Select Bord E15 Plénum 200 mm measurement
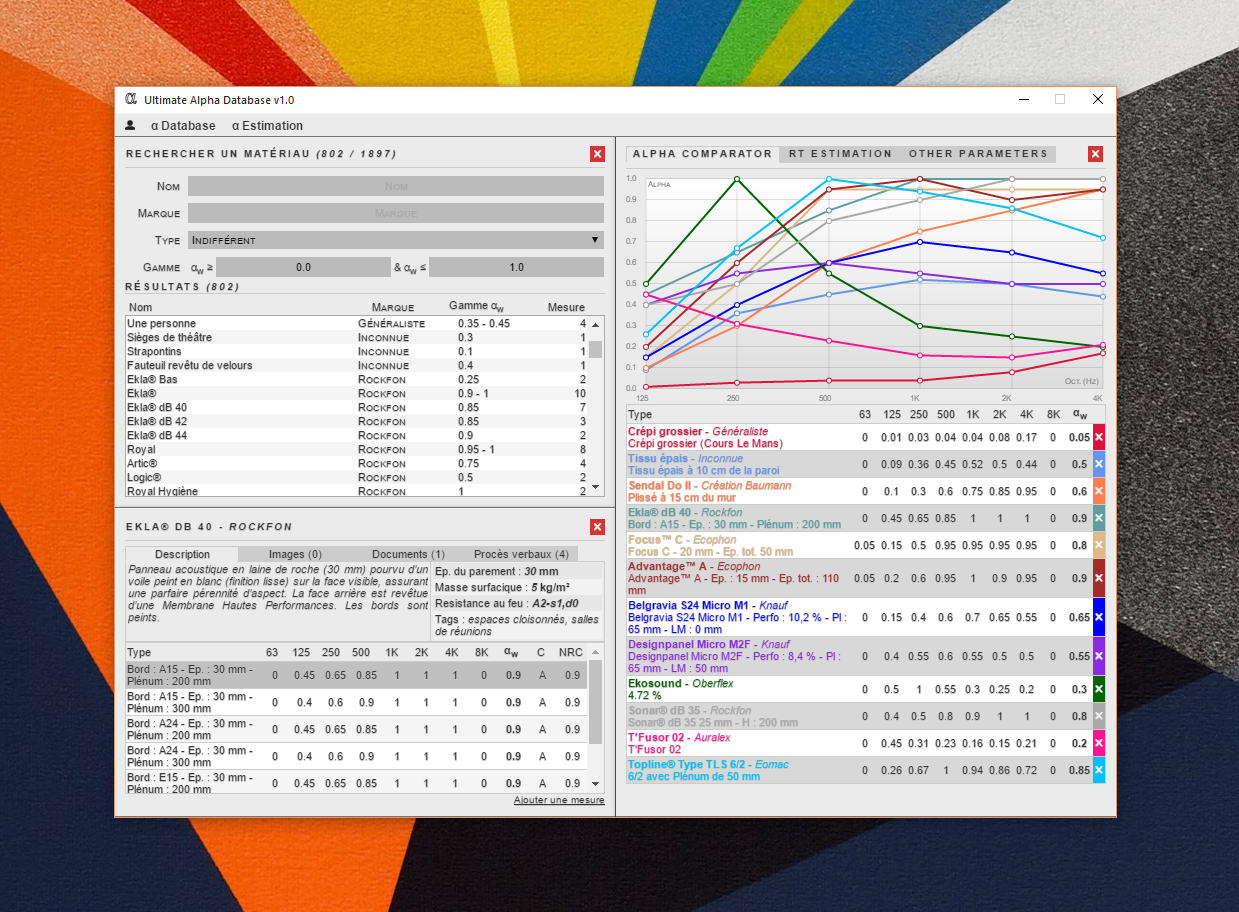The width and height of the screenshot is (1239, 912). pyautogui.click(x=357, y=783)
